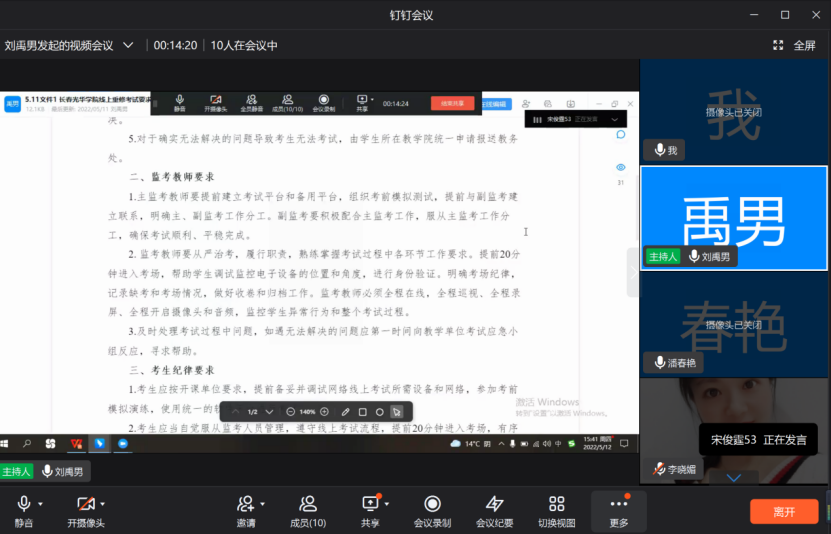
Task: Zoom in with plus beside 140%
Action: (324, 412)
